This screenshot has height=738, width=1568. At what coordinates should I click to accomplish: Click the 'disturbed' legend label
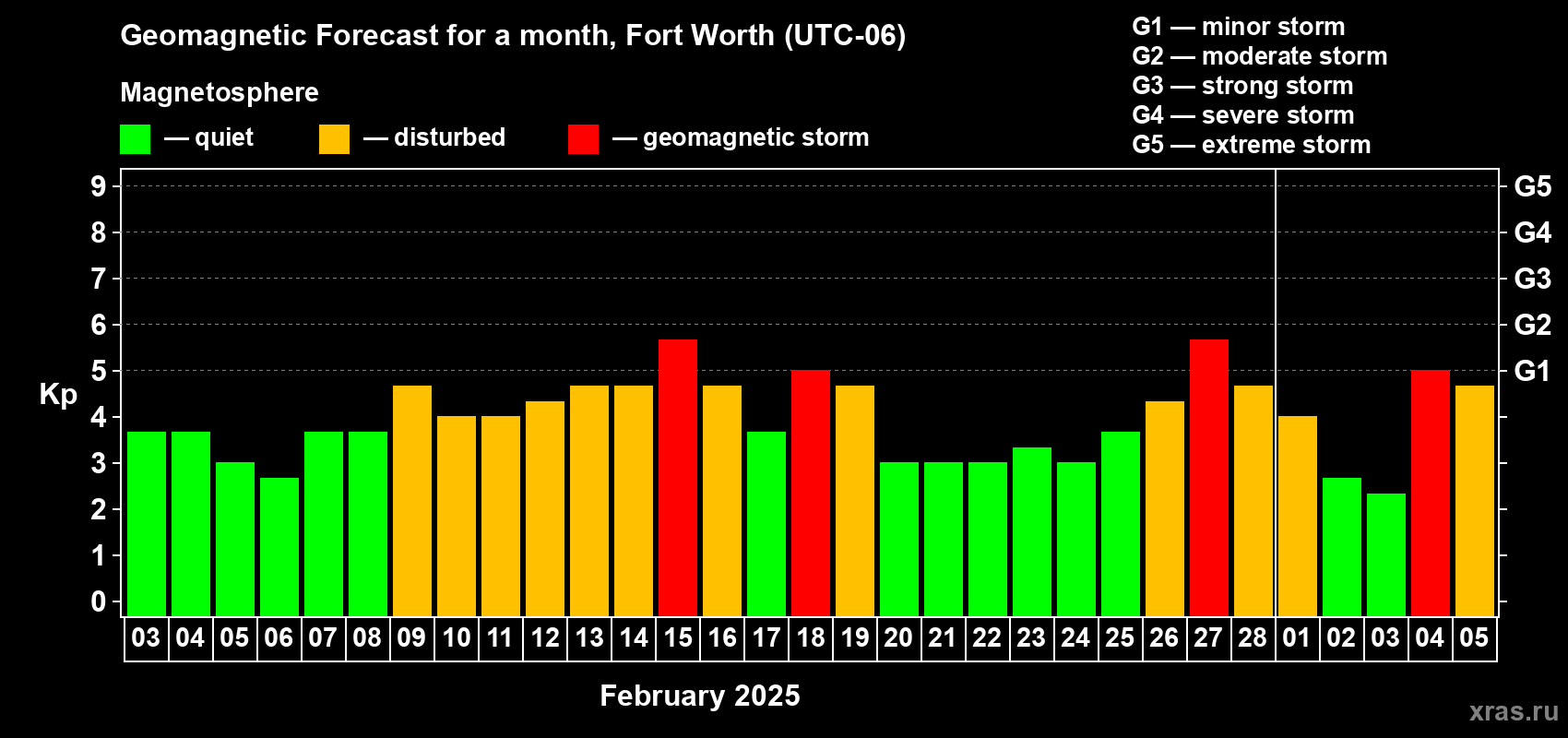[450, 137]
